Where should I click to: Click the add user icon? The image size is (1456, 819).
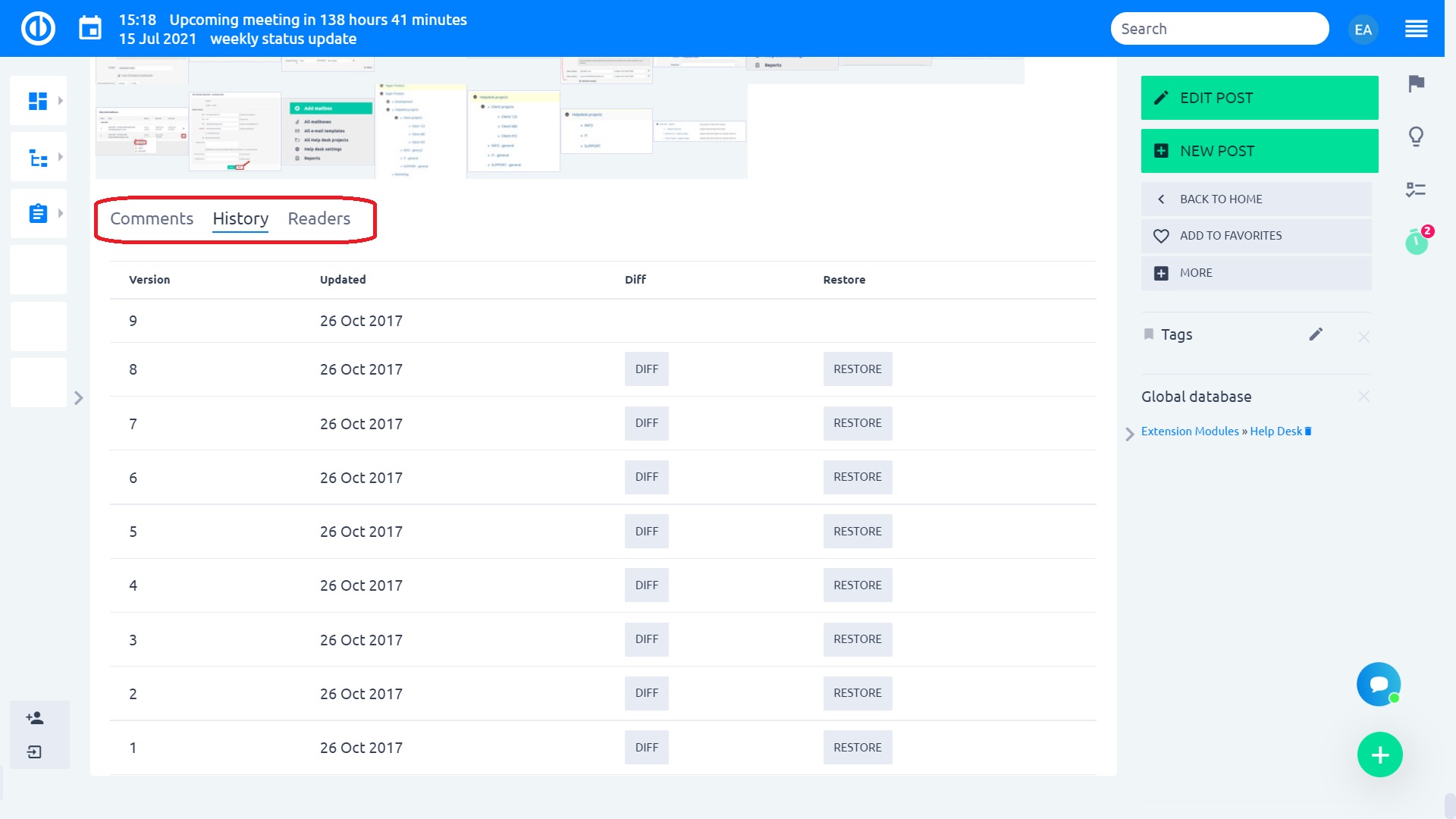pos(35,718)
